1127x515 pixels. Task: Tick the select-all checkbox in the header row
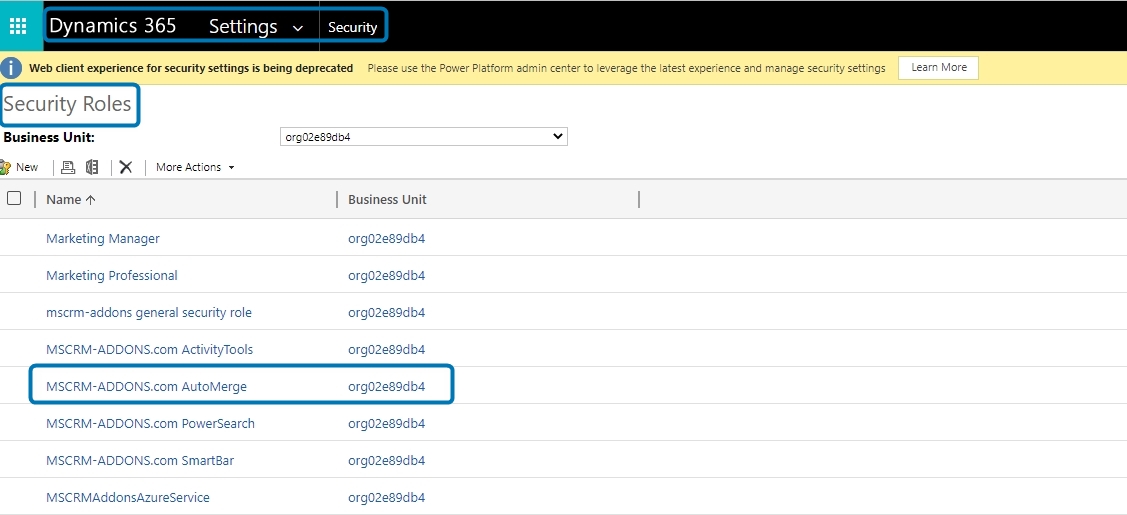tap(14, 198)
